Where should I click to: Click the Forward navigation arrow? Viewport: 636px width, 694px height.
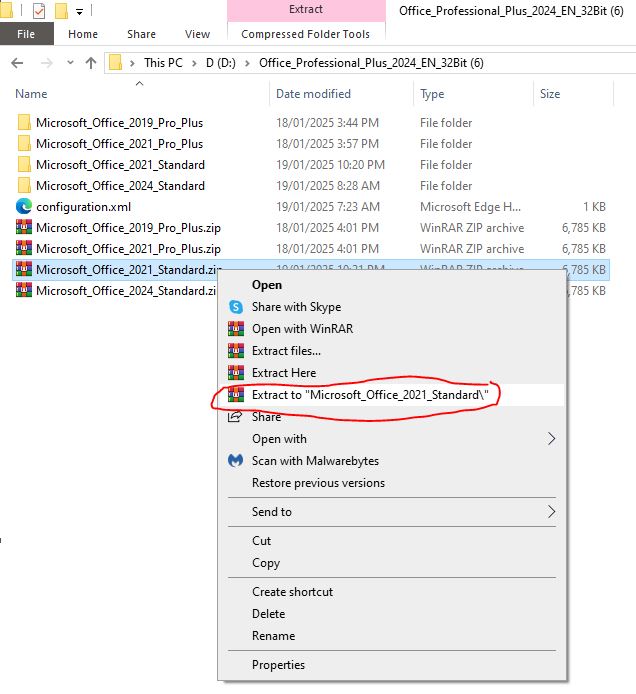[x=46, y=63]
